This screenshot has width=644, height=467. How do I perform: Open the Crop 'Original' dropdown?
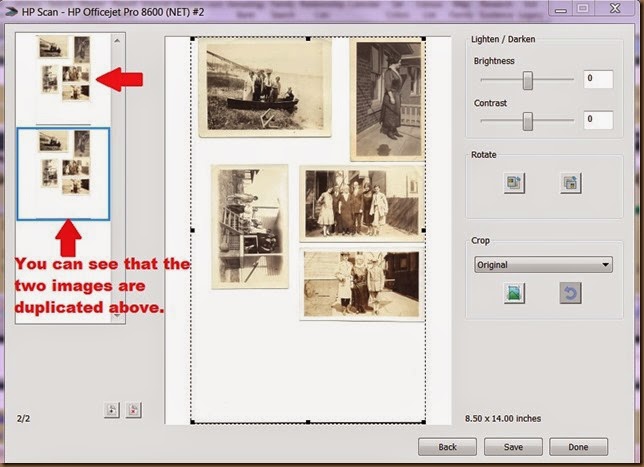click(543, 265)
